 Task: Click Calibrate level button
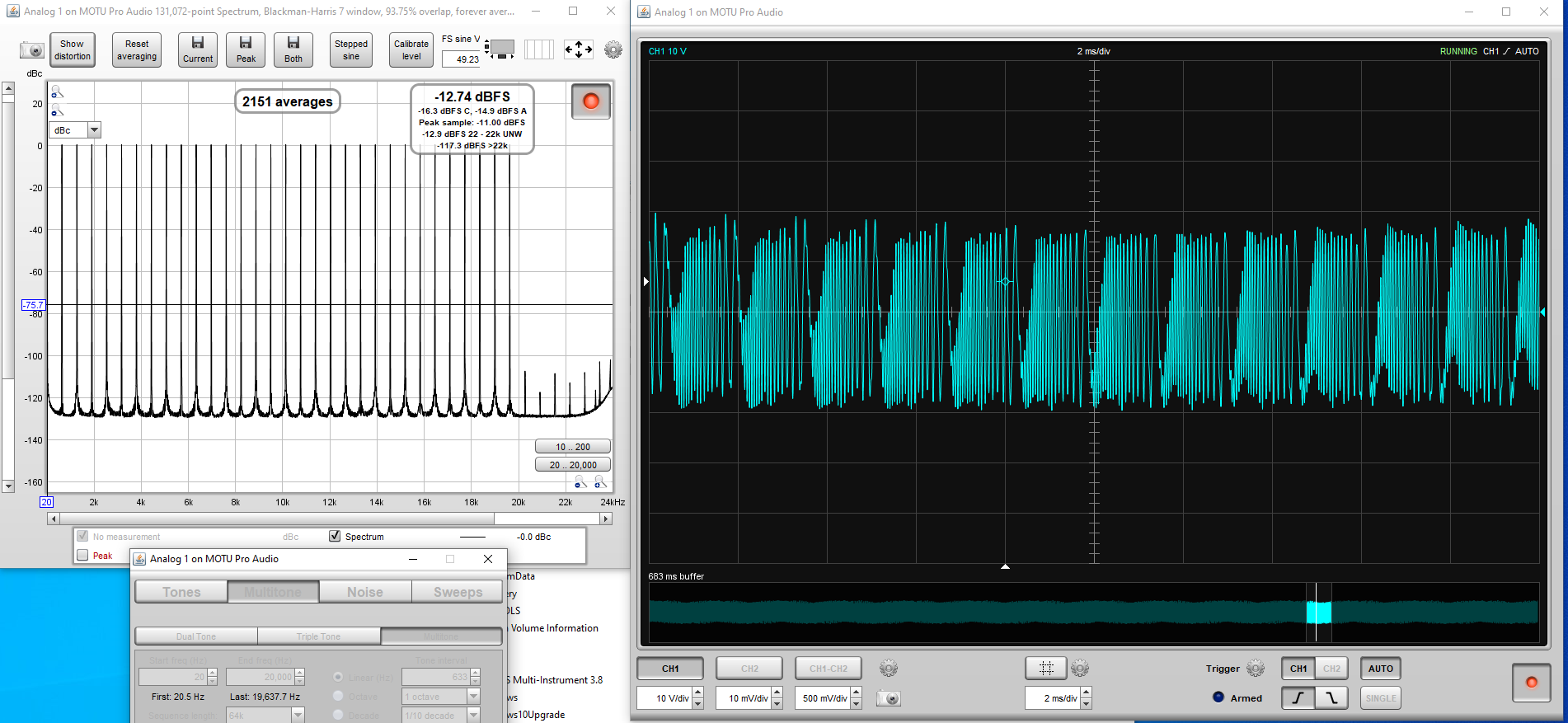click(x=411, y=49)
